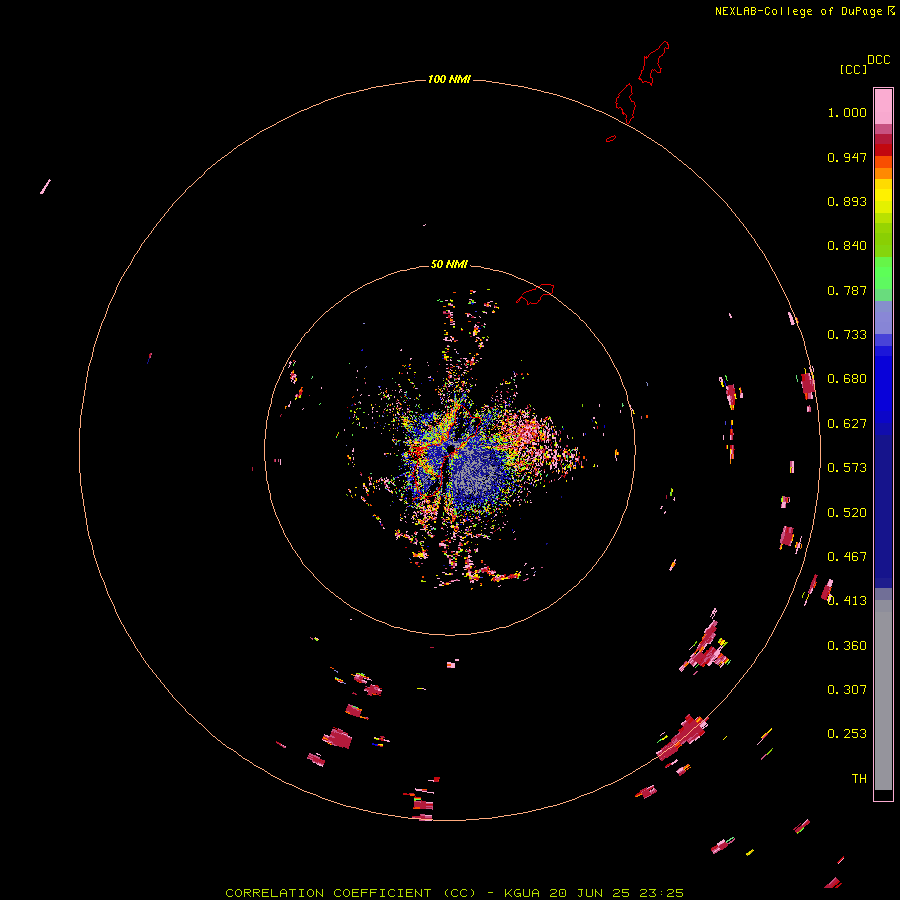Click the 0.307 scale value

pos(847,690)
